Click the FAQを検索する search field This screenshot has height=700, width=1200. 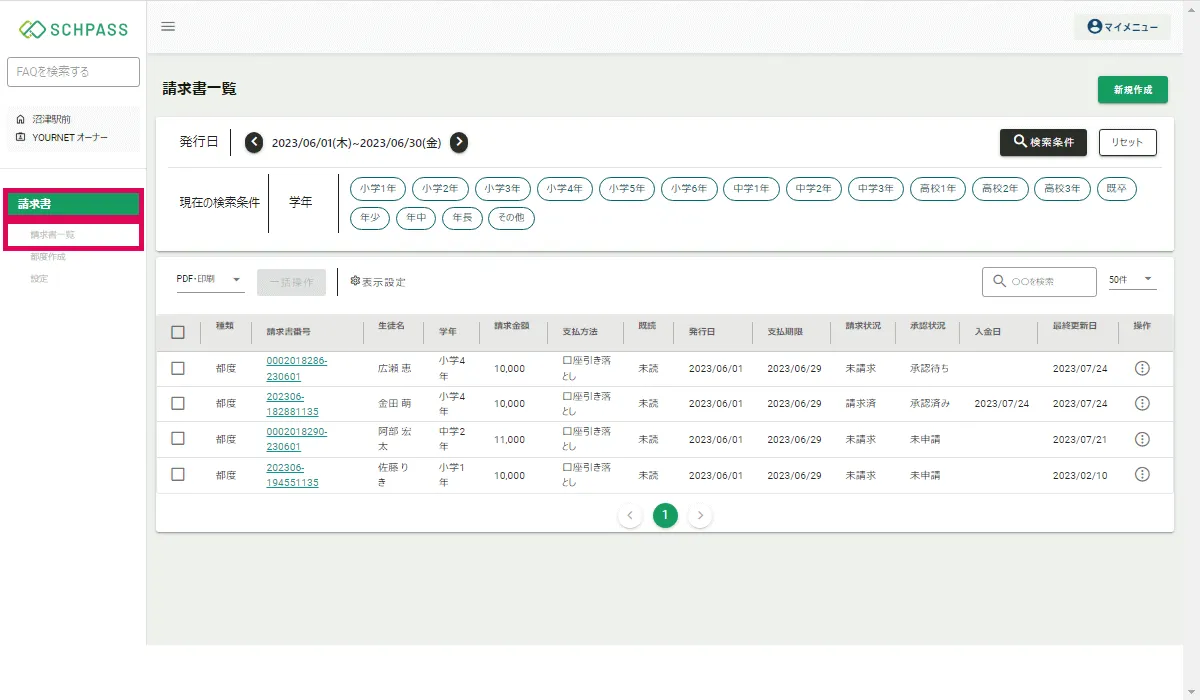tap(73, 72)
